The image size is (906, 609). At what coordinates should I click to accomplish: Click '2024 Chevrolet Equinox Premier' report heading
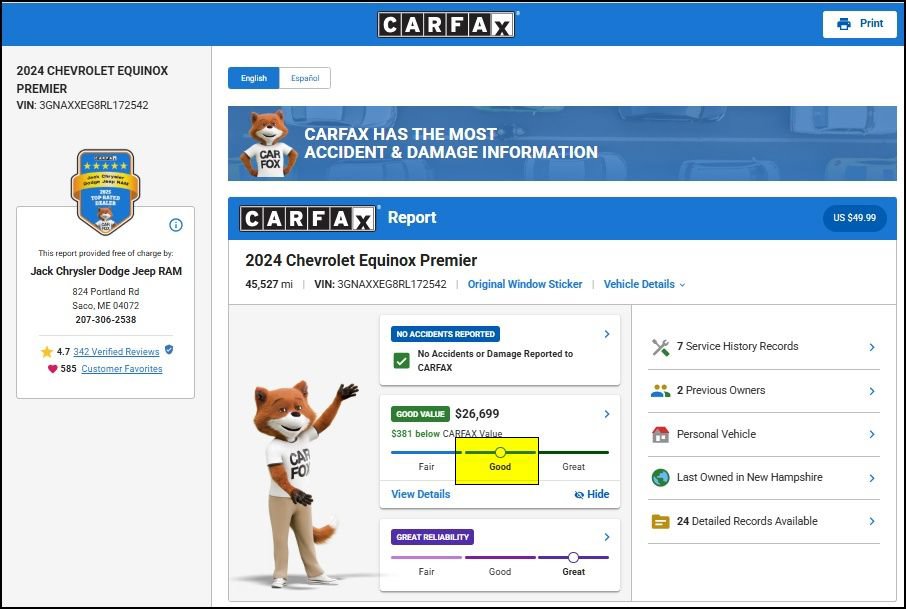[x=361, y=261]
